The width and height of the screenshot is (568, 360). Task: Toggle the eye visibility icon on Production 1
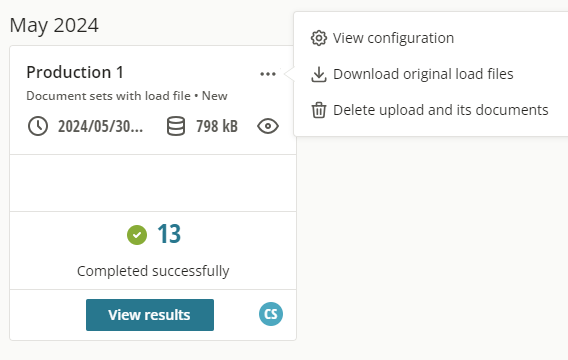[268, 126]
